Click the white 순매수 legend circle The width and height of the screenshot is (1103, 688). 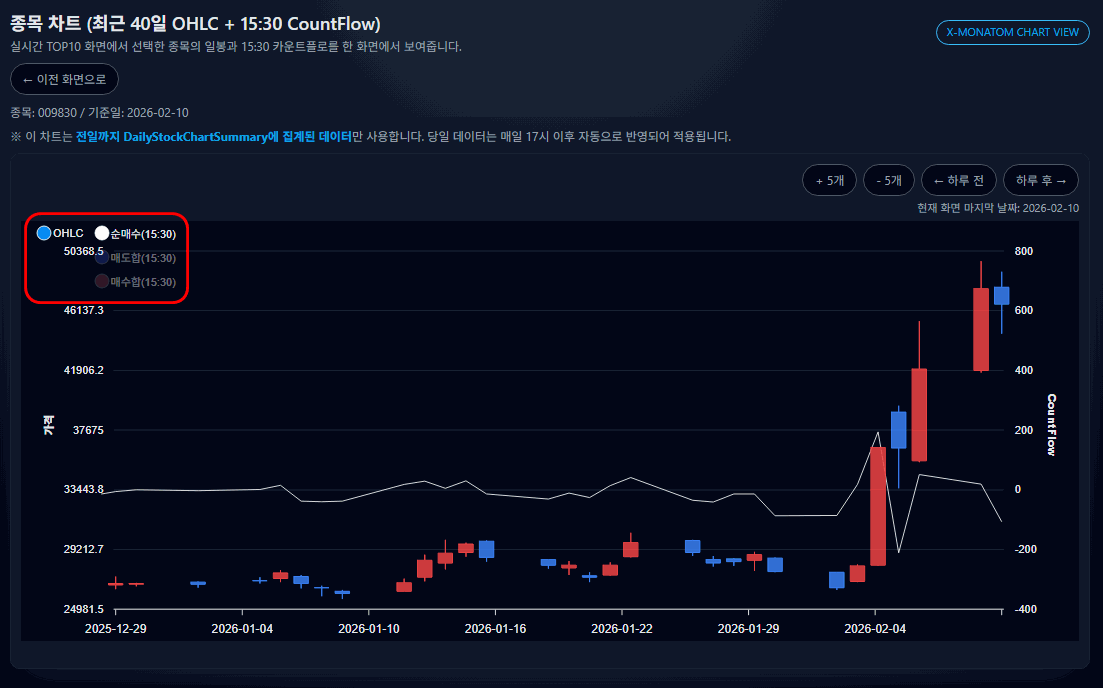[100, 232]
